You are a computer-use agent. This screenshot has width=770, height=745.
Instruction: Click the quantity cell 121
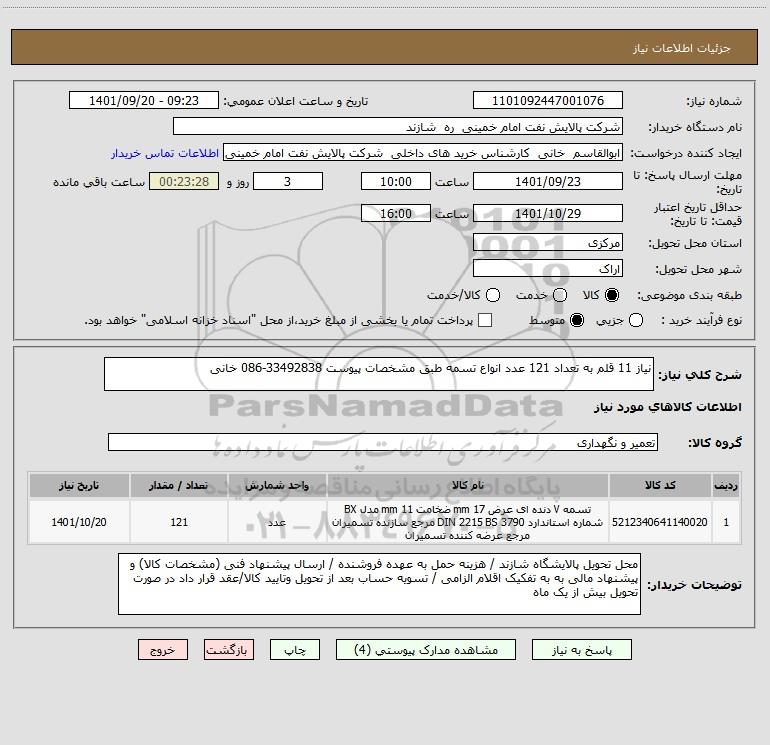tap(179, 522)
